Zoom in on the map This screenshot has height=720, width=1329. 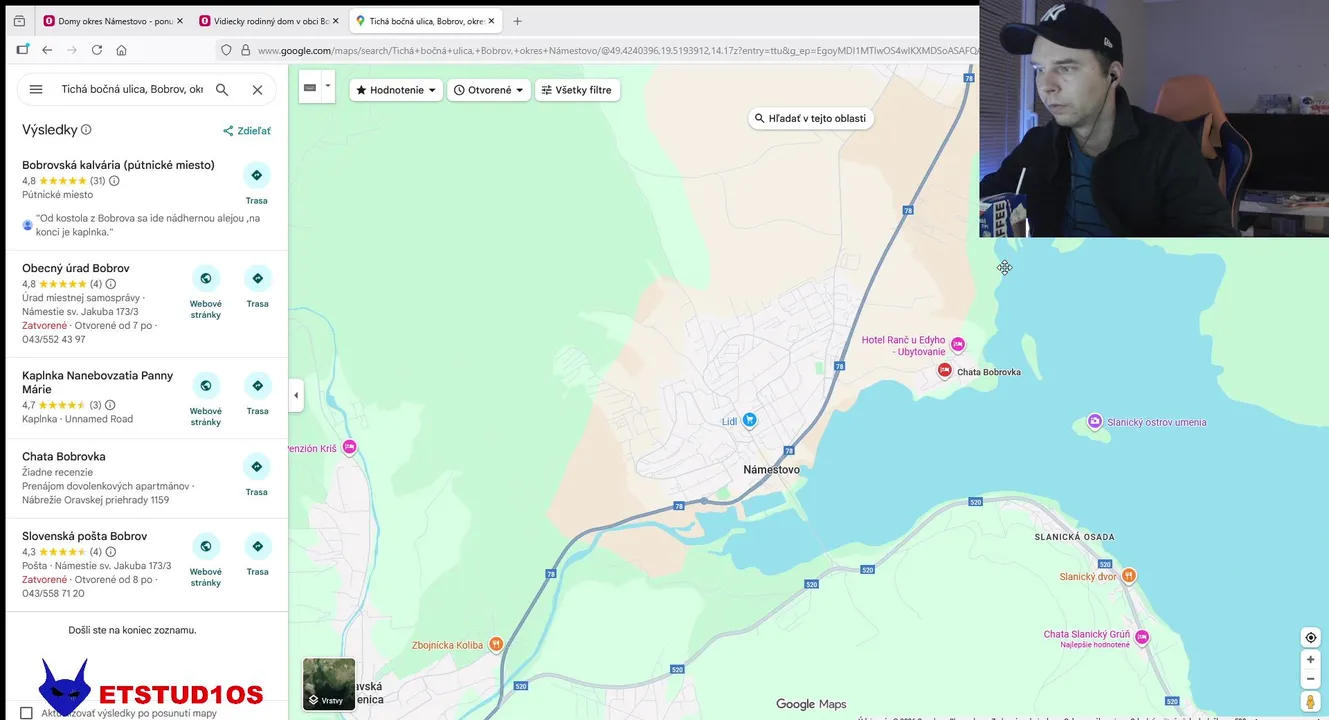[1310, 660]
